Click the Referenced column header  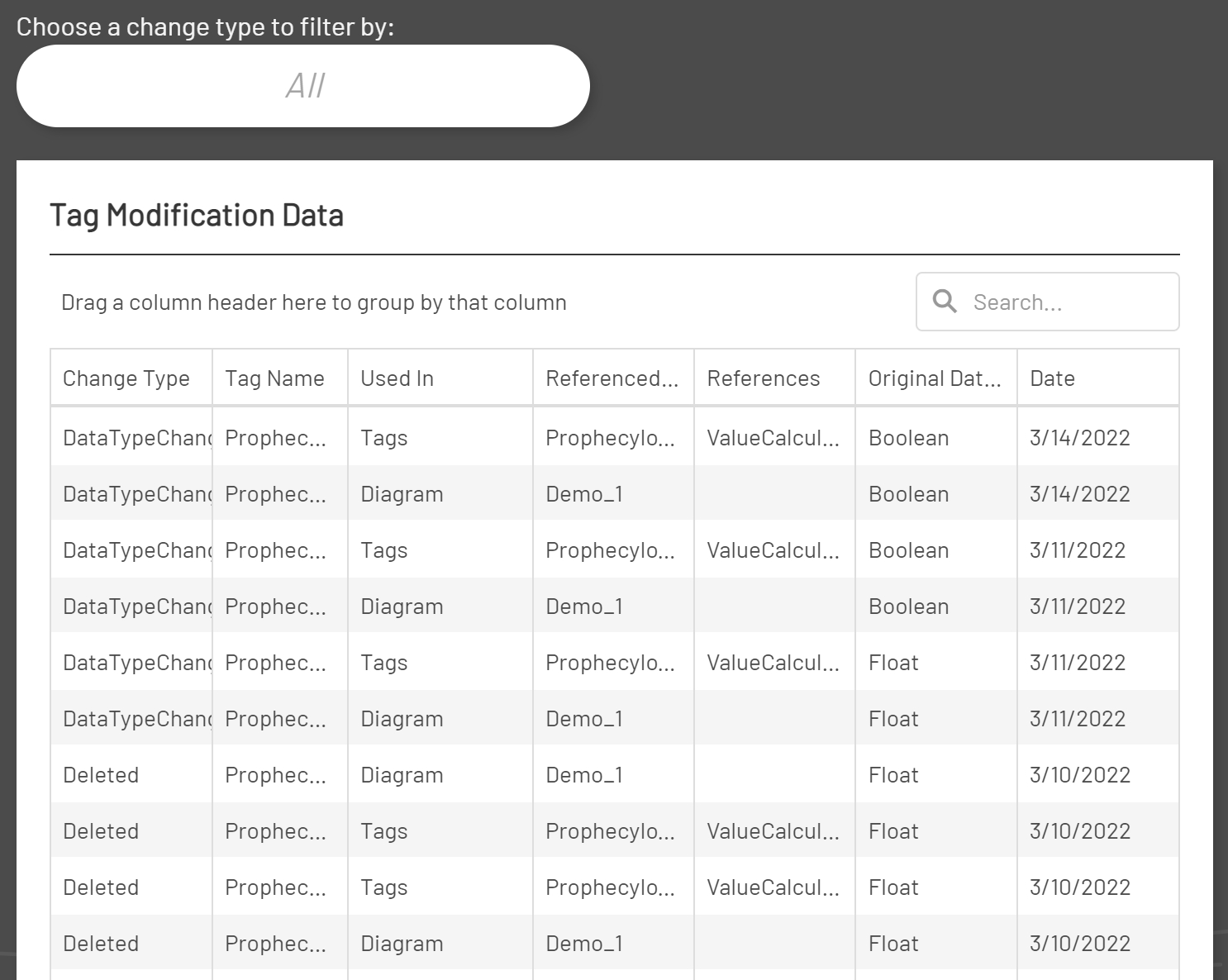pyautogui.click(x=612, y=378)
